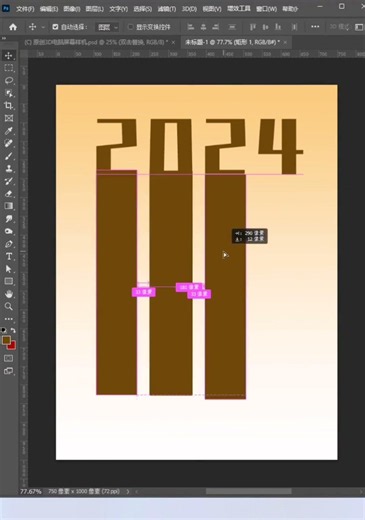
Task: Swap foreground and background colors
Action: (13, 330)
